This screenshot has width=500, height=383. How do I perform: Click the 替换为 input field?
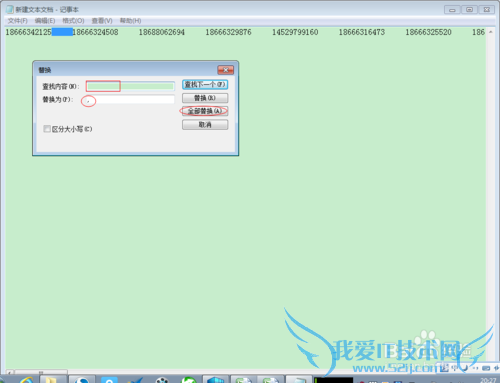130,99
